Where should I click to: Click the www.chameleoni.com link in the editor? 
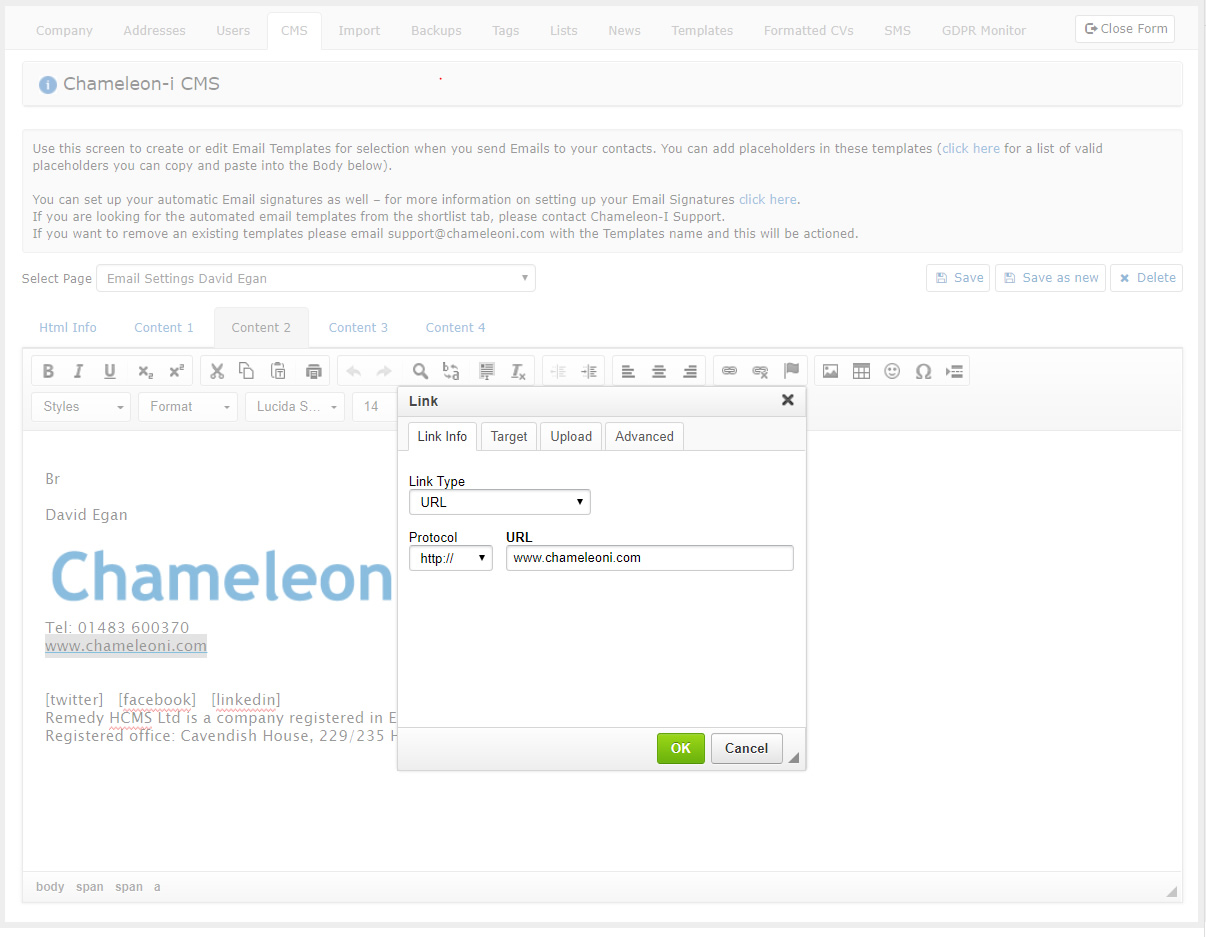[x=126, y=646]
